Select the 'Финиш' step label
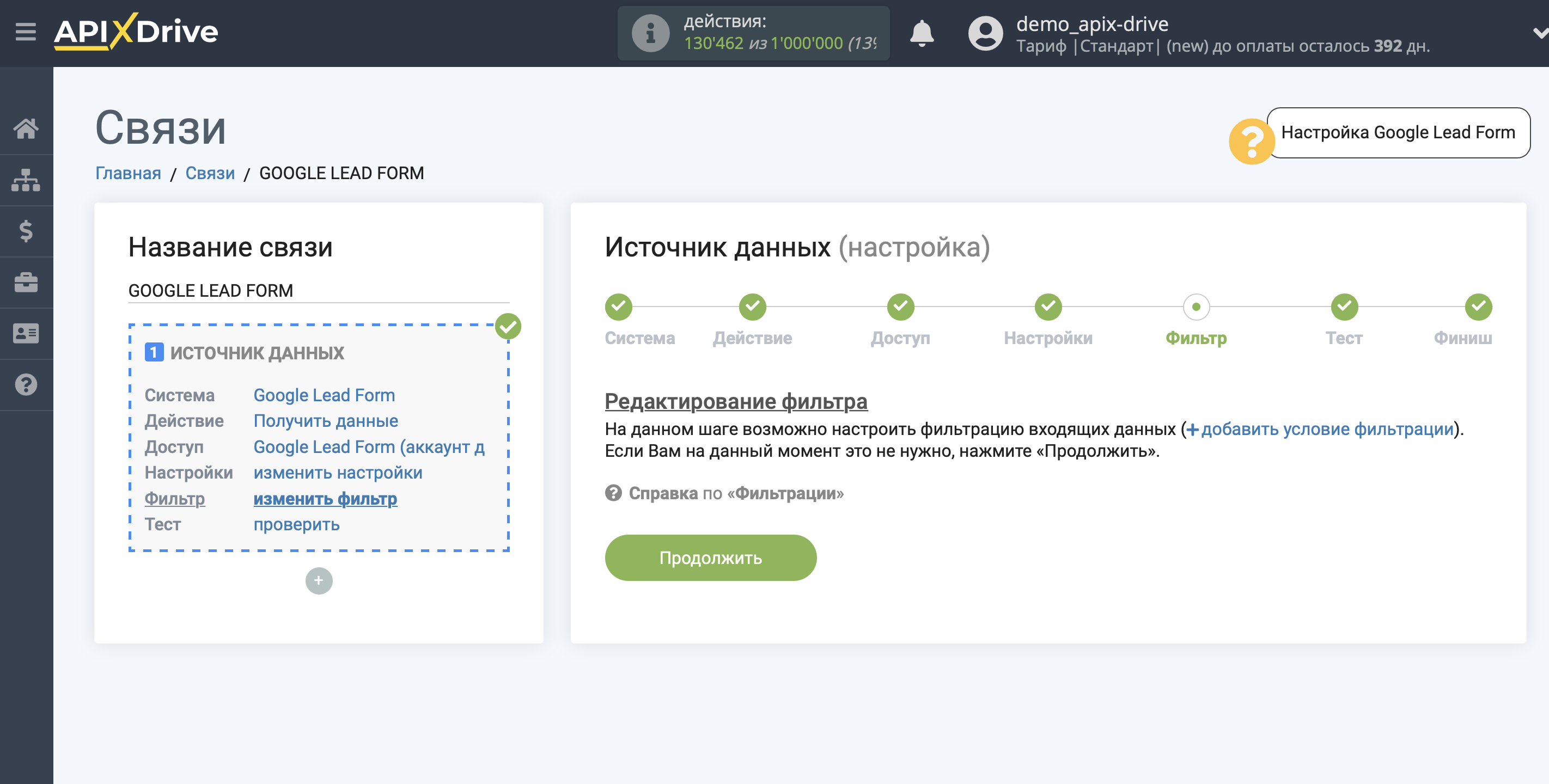 (1462, 338)
